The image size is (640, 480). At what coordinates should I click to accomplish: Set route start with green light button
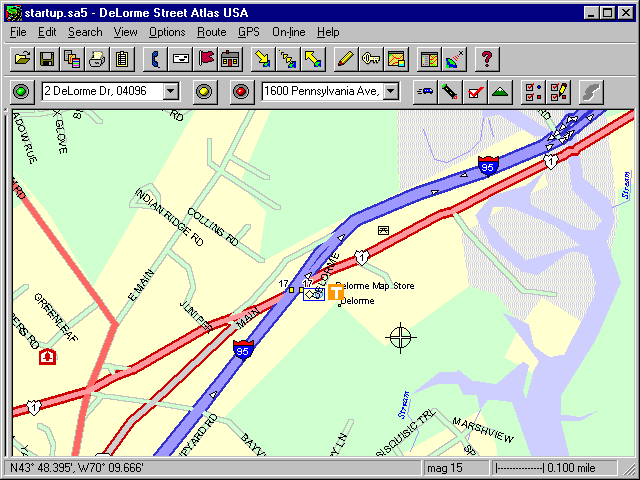click(x=22, y=91)
